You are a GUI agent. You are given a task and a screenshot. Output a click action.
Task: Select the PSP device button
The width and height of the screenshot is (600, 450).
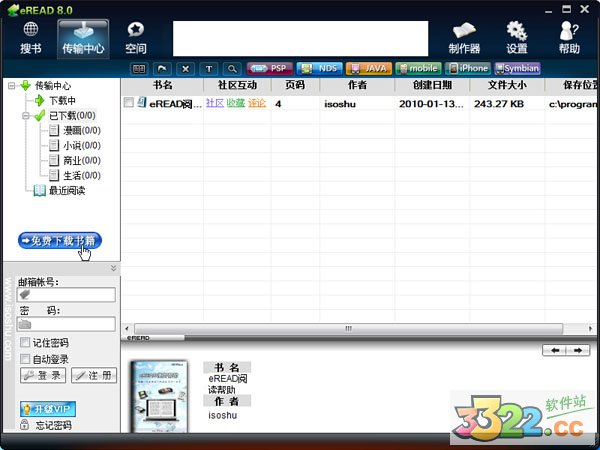pos(270,68)
